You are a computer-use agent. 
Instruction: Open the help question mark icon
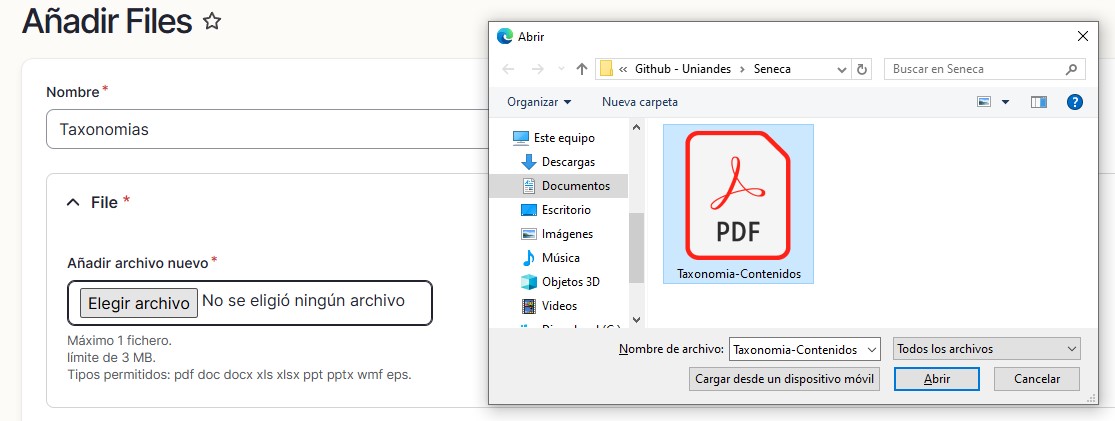pos(1075,102)
